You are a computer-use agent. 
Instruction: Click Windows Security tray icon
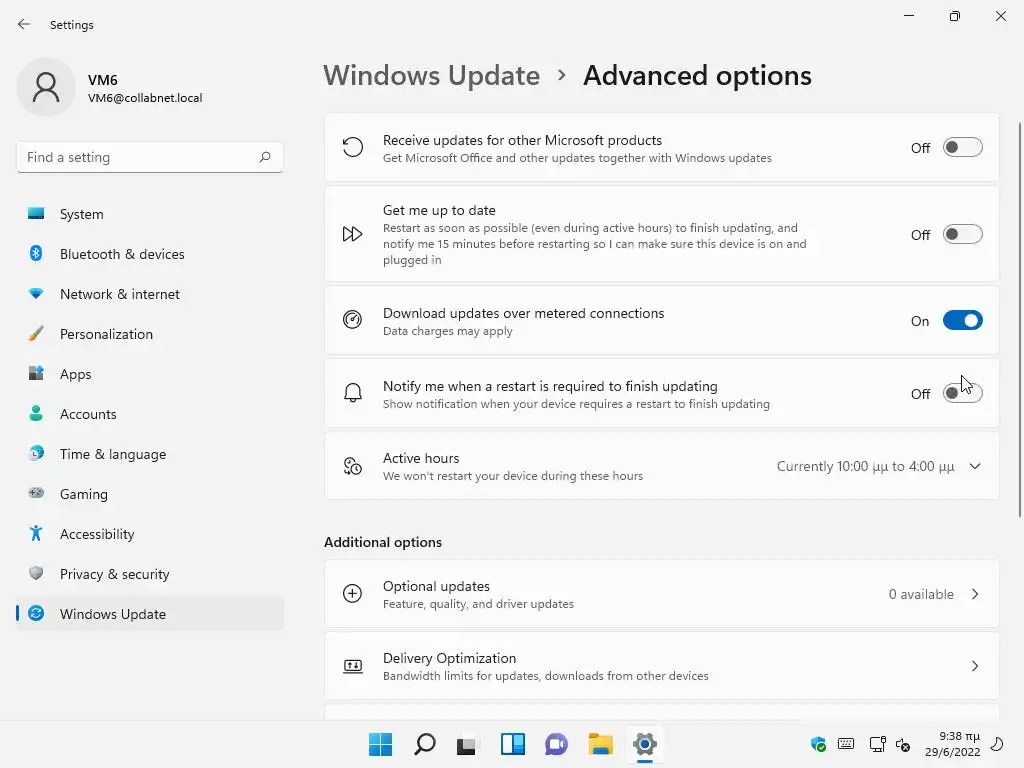click(818, 744)
